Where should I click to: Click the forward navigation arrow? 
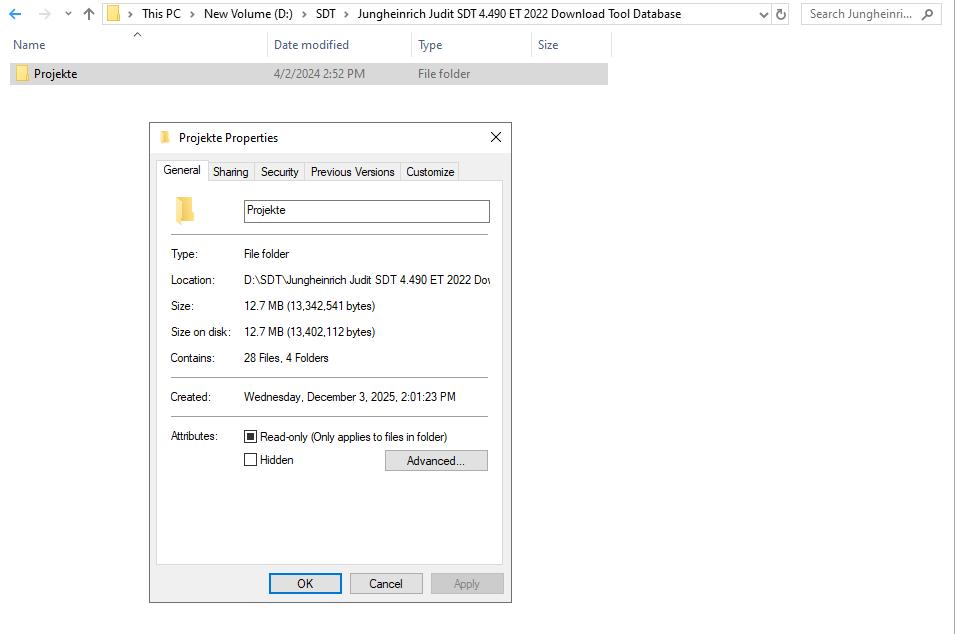(44, 14)
